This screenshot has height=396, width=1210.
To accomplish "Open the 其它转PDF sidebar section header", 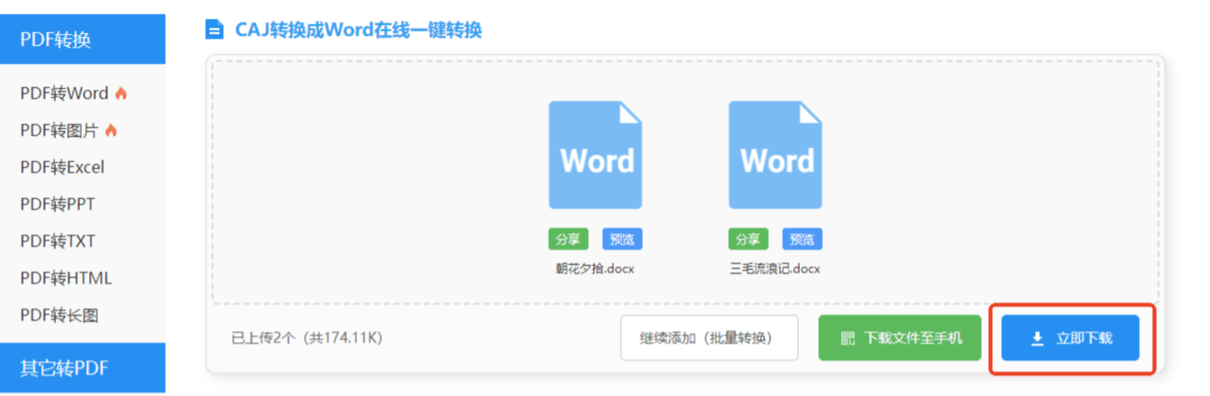I will pyautogui.click(x=83, y=367).
